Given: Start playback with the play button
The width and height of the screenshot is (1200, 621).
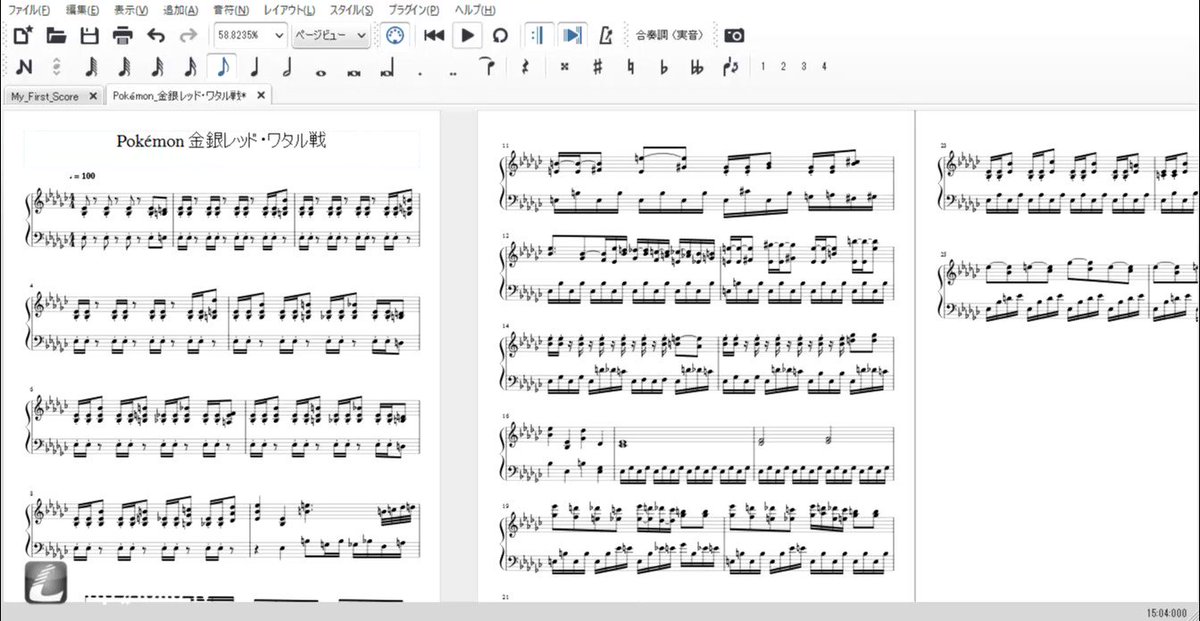Looking at the screenshot, I should (x=467, y=35).
